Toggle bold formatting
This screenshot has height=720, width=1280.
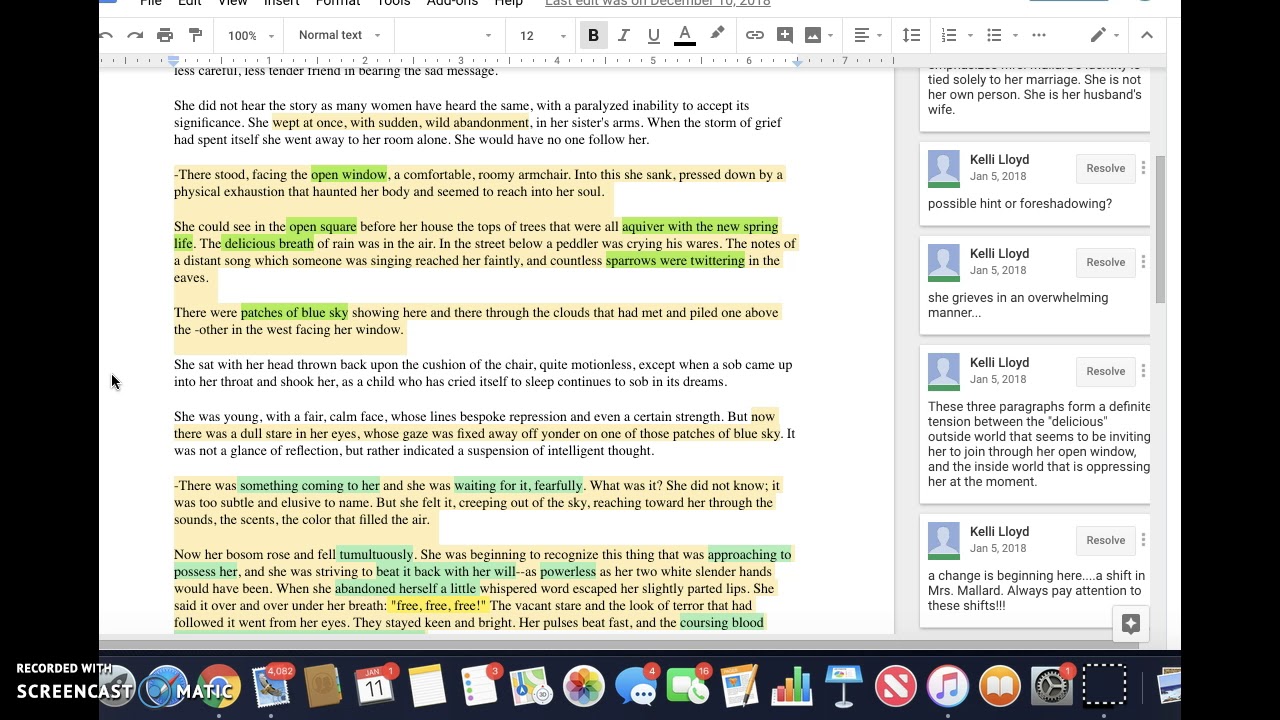coord(593,35)
